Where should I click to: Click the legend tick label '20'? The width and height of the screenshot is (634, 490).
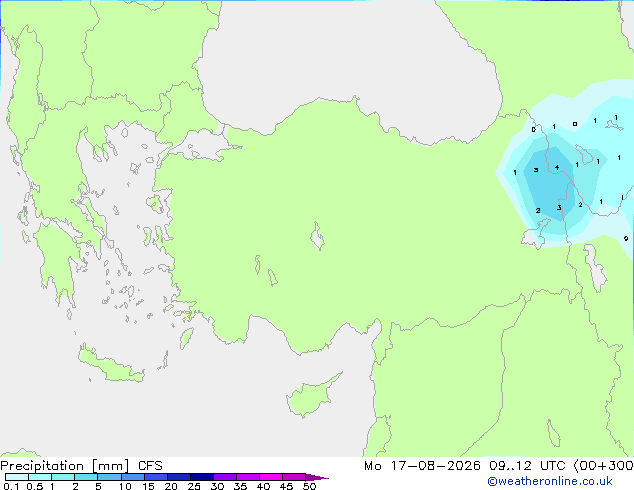[x=171, y=486]
